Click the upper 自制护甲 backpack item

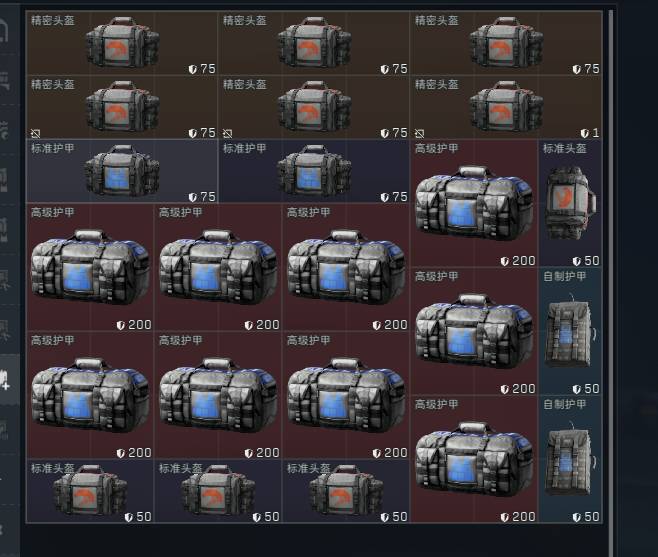point(570,332)
